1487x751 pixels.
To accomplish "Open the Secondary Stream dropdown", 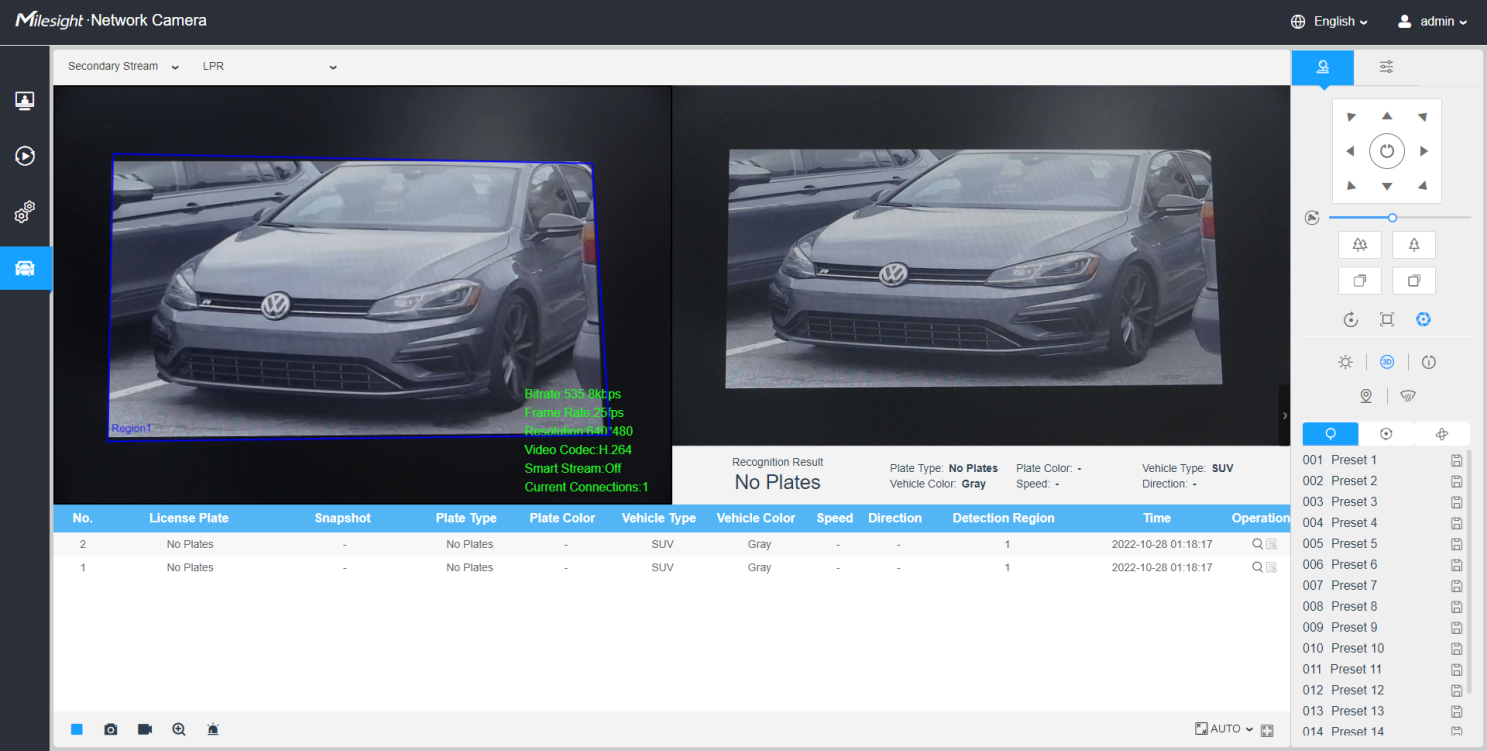I will coord(123,66).
